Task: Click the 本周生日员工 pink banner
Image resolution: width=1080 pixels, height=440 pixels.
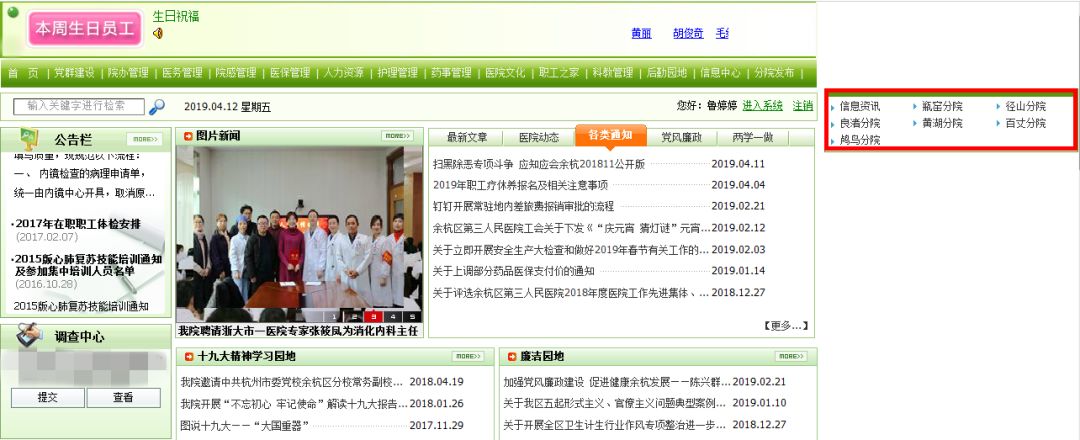Action: [x=85, y=29]
